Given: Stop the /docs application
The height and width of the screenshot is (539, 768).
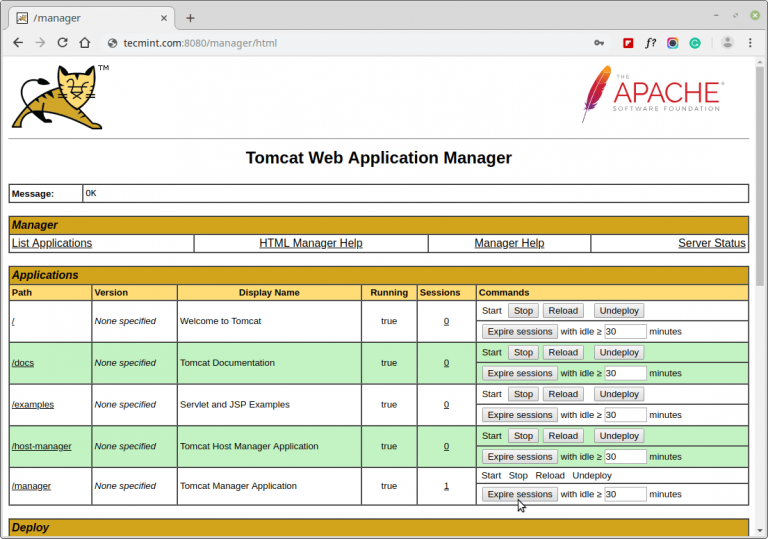Looking at the screenshot, I should tap(523, 352).
